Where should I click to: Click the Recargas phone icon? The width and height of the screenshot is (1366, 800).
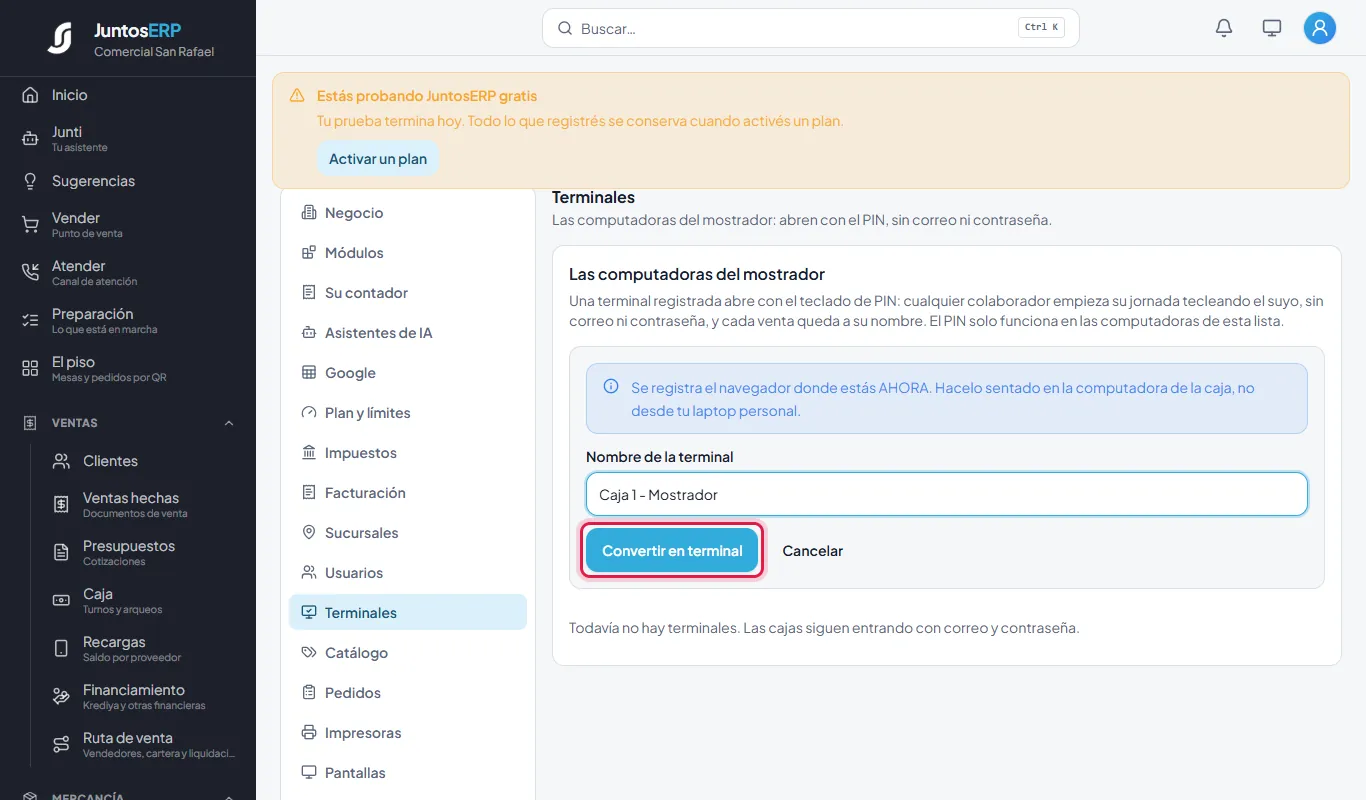click(61, 649)
